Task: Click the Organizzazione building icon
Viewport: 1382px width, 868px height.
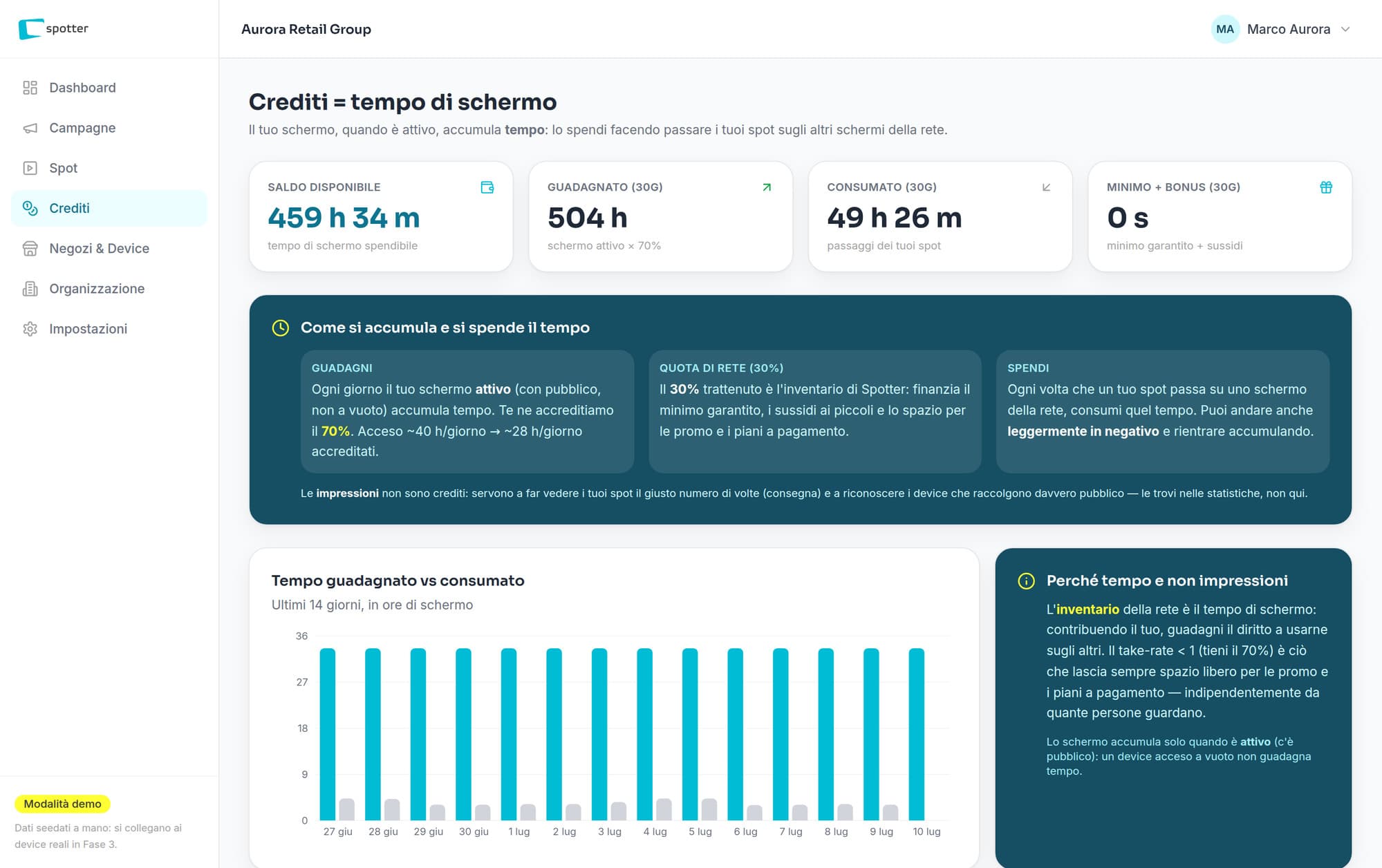Action: 30,288
